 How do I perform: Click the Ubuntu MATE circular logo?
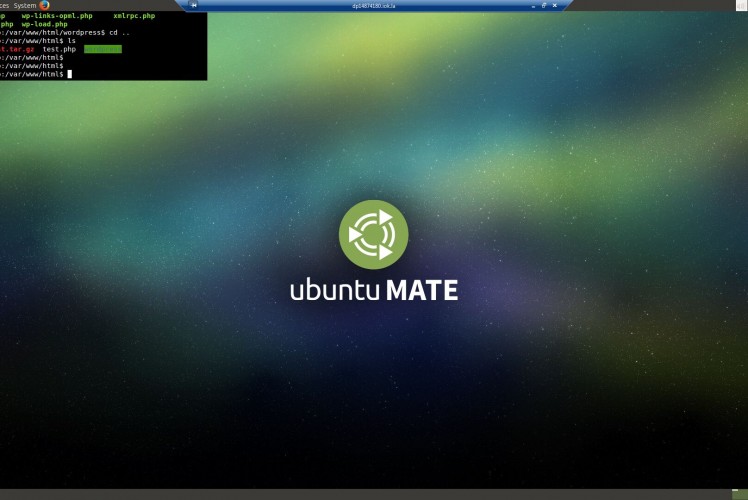[373, 234]
